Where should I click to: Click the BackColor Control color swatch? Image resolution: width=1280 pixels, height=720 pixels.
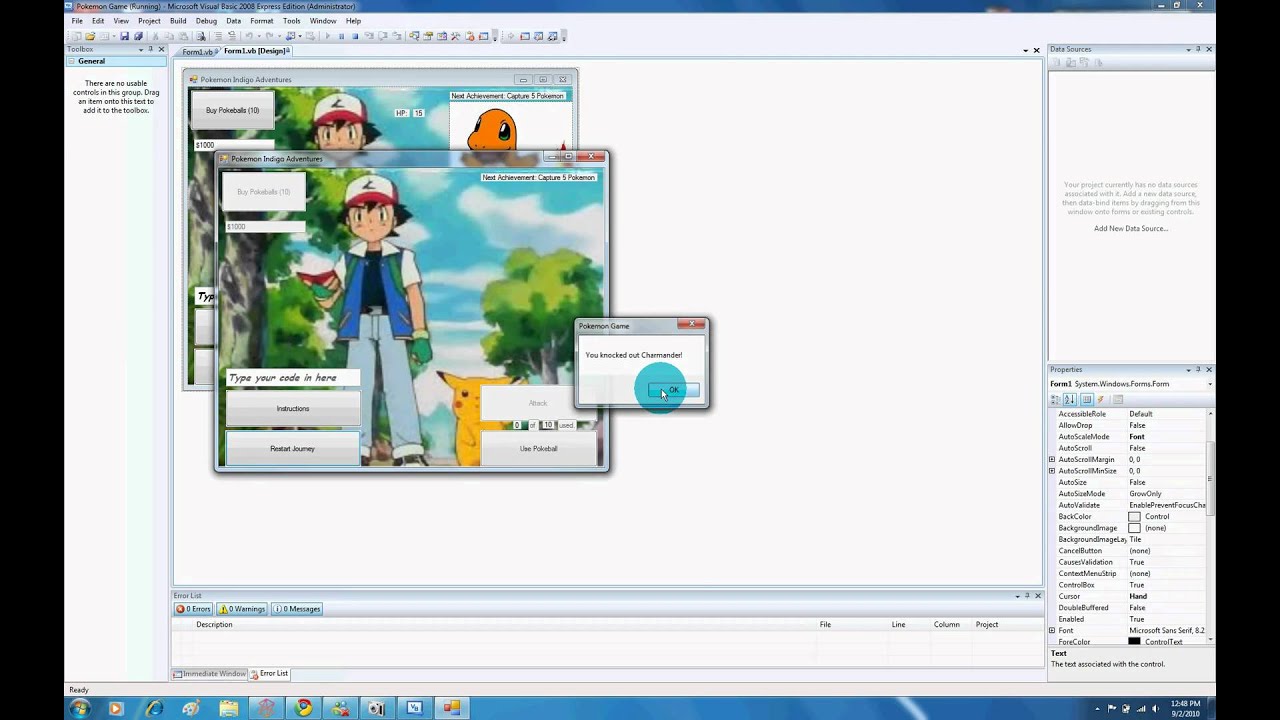[x=1134, y=517]
